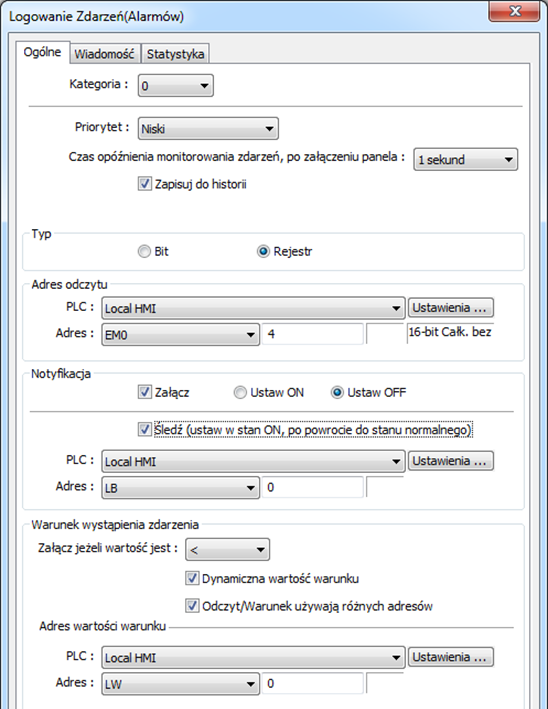Image resolution: width=548 pixels, height=709 pixels.
Task: Click Ustawienia button in Notyfikacja section
Action: point(450,461)
